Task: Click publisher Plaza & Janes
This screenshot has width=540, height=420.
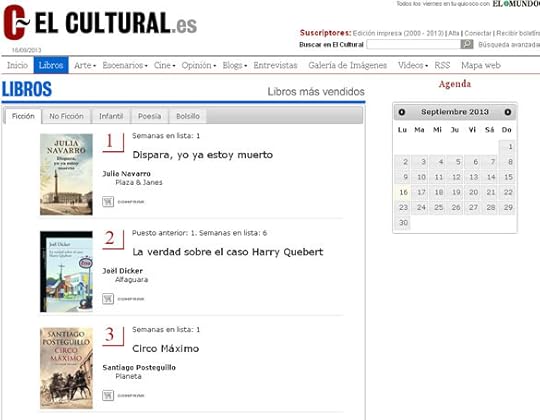Action: pyautogui.click(x=139, y=182)
